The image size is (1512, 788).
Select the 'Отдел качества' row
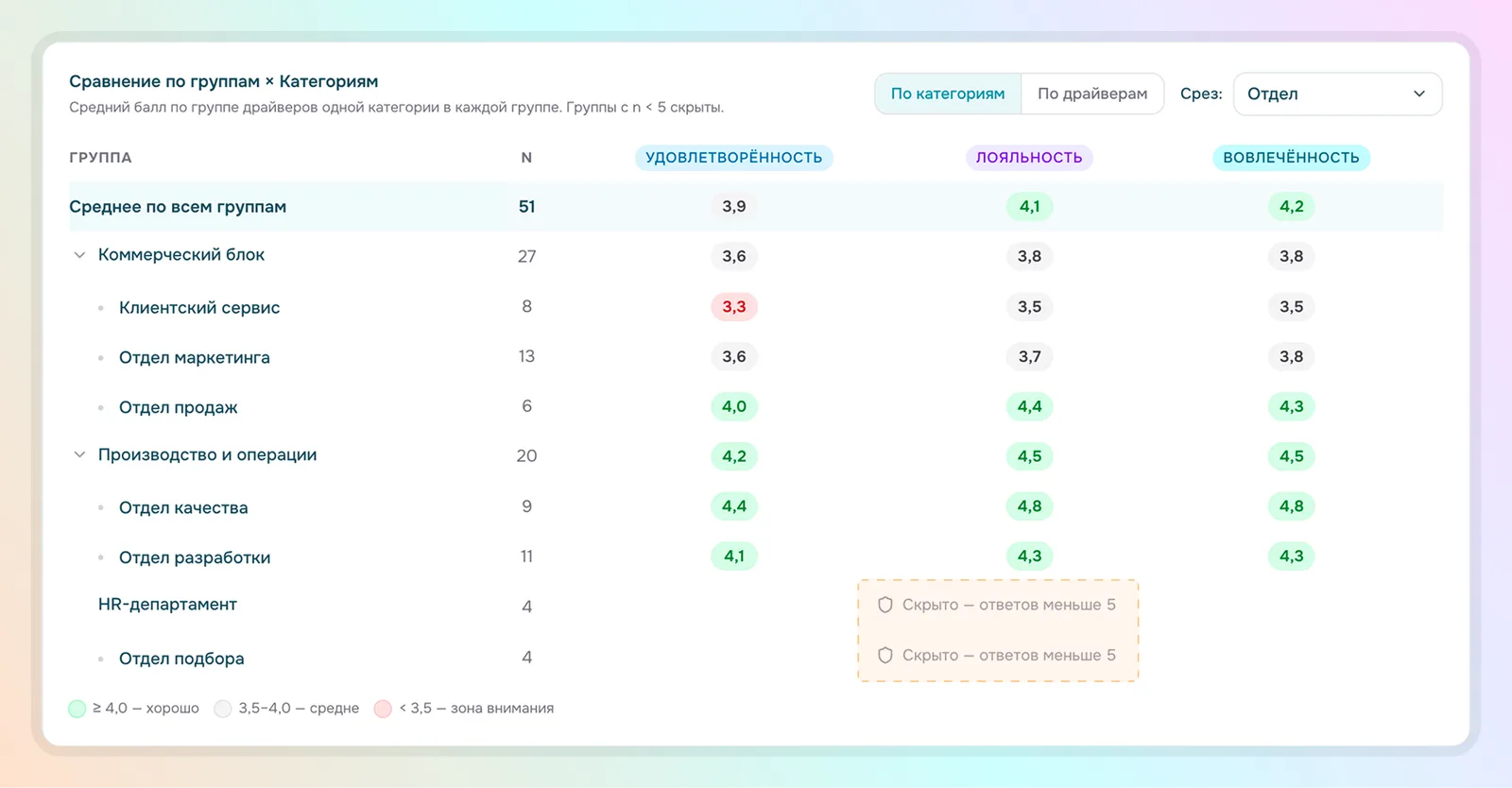pos(756,507)
